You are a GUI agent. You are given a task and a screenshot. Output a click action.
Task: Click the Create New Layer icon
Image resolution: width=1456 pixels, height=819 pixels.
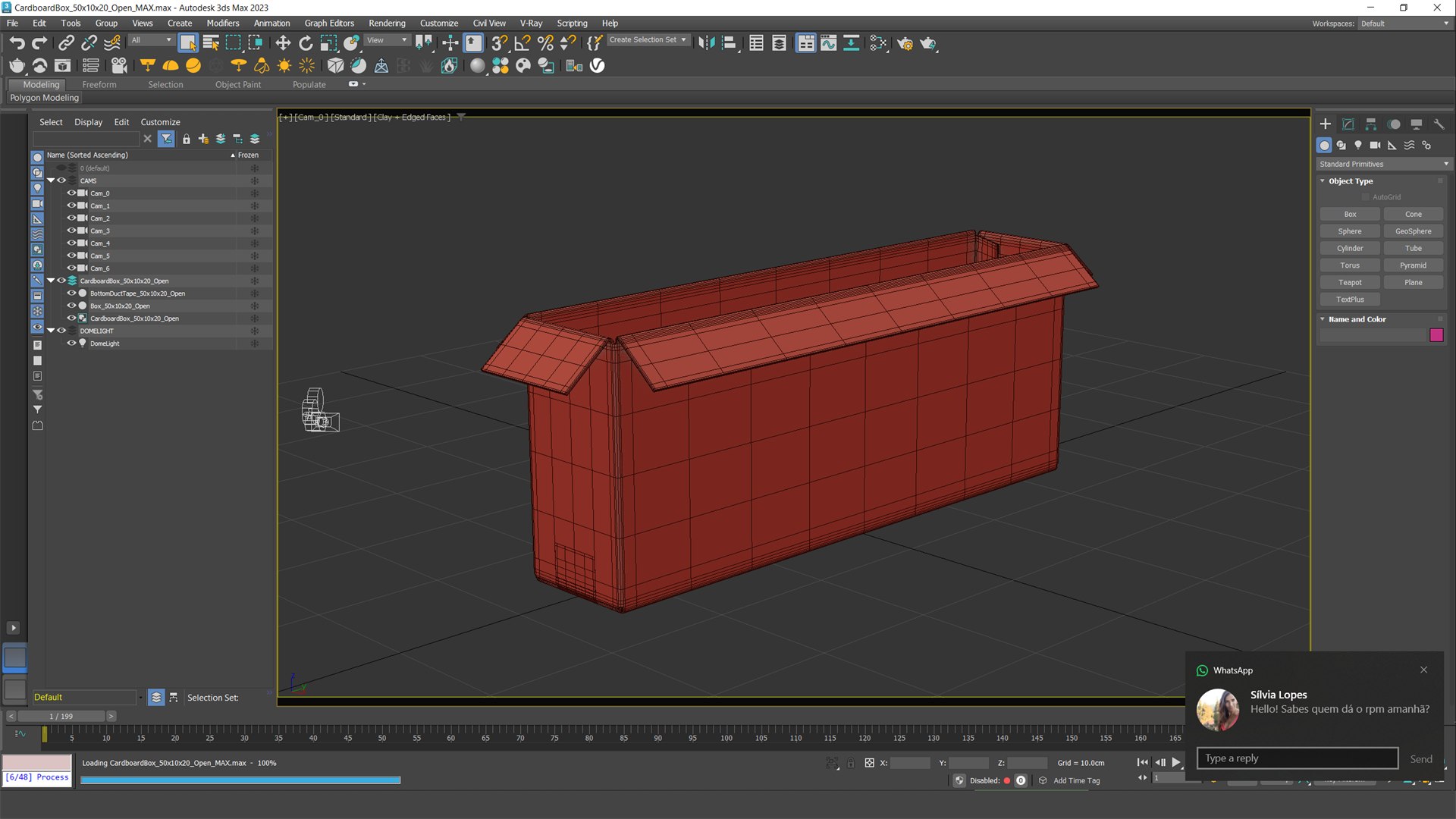203,139
